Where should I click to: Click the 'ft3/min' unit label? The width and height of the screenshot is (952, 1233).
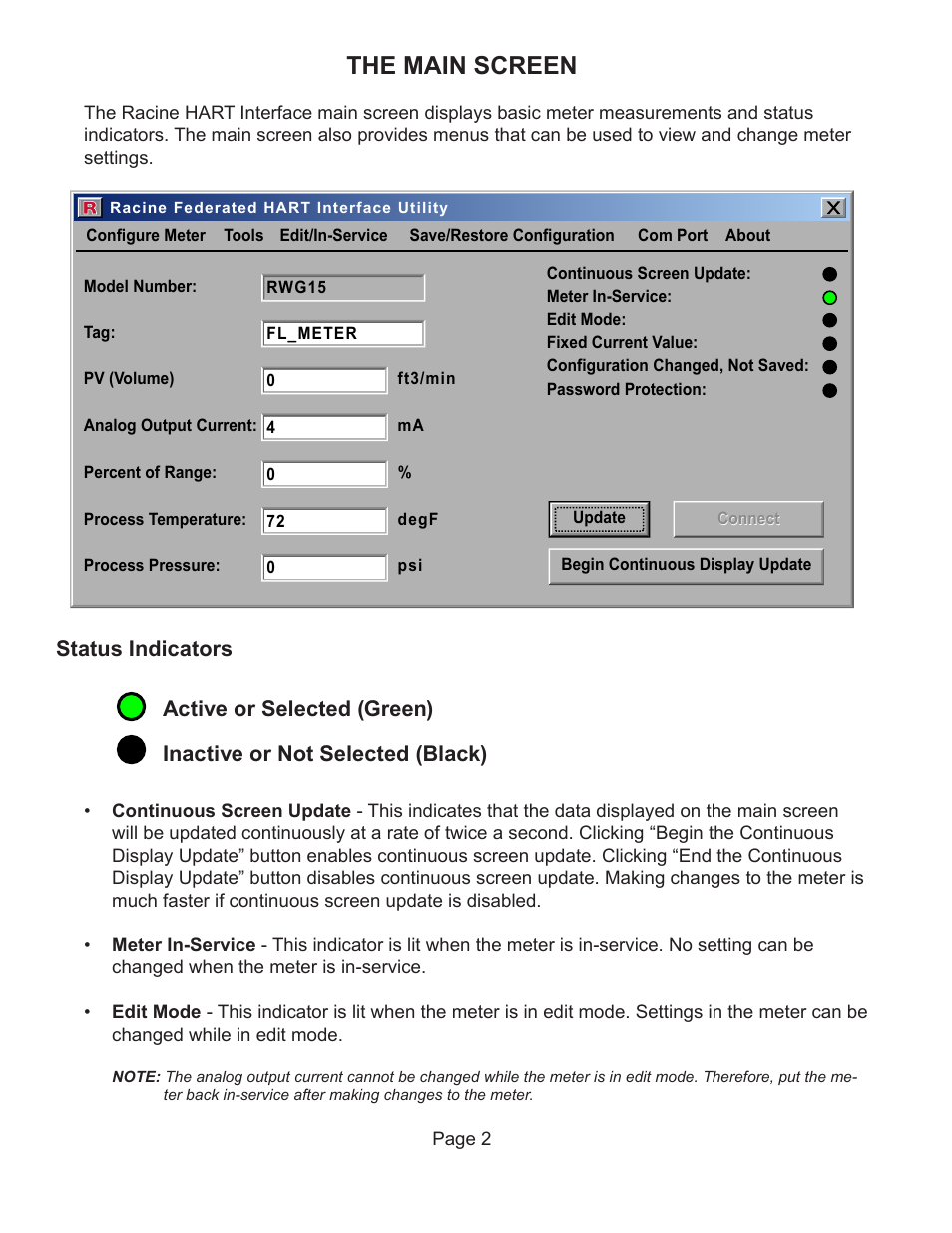426,379
